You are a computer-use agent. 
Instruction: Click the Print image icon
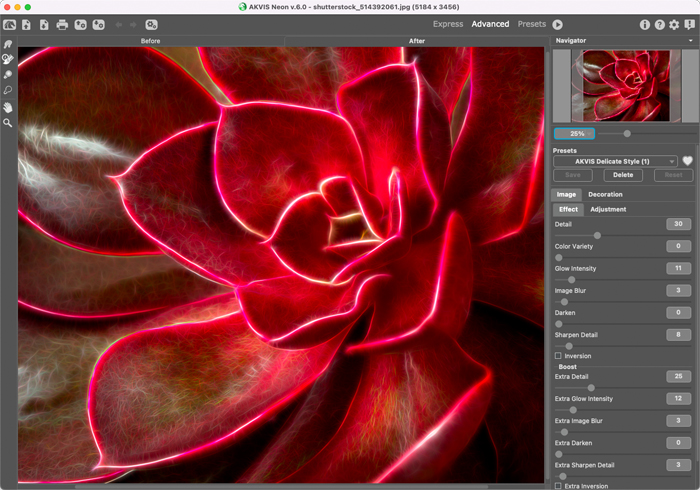pyautogui.click(x=62, y=24)
